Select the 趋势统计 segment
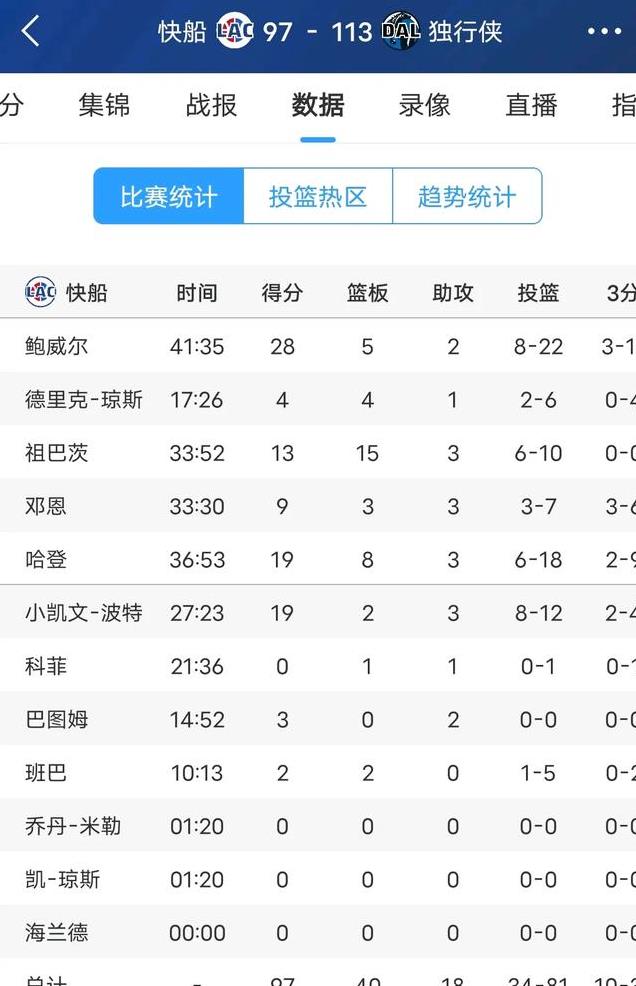Screen dimensions: 636x986 point(467,196)
